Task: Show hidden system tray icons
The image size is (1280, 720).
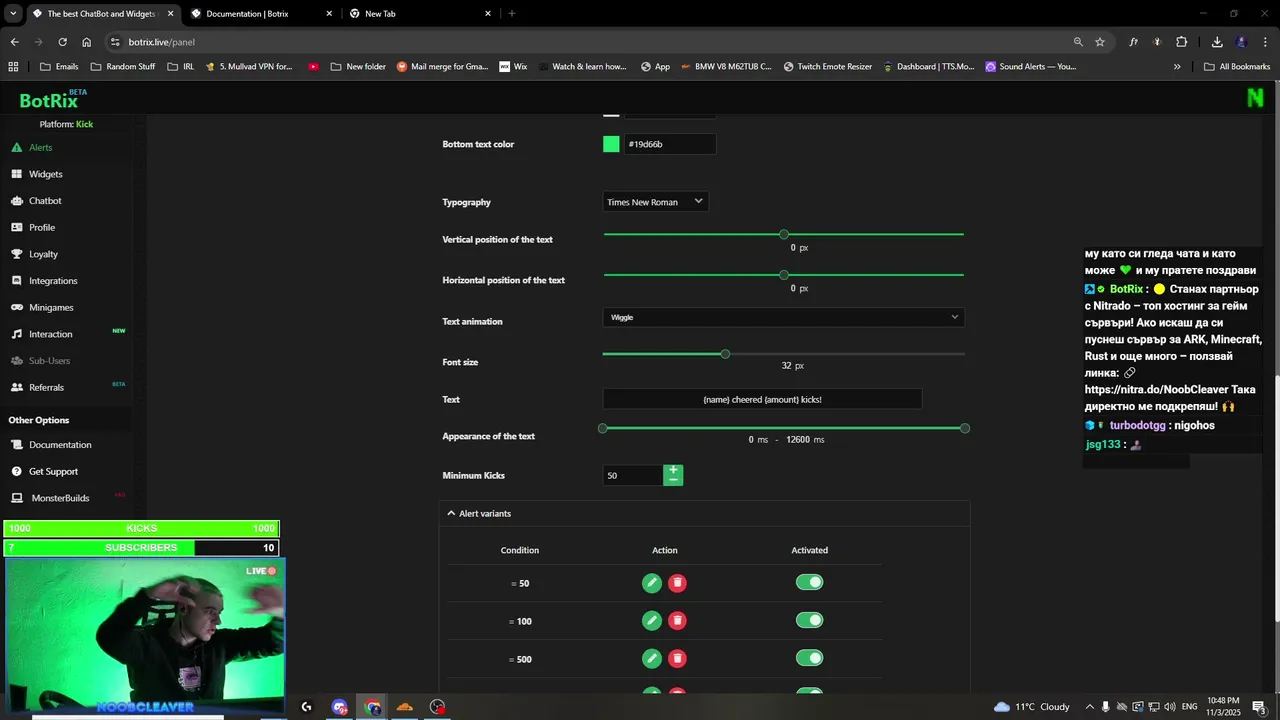Action: click(x=1090, y=707)
